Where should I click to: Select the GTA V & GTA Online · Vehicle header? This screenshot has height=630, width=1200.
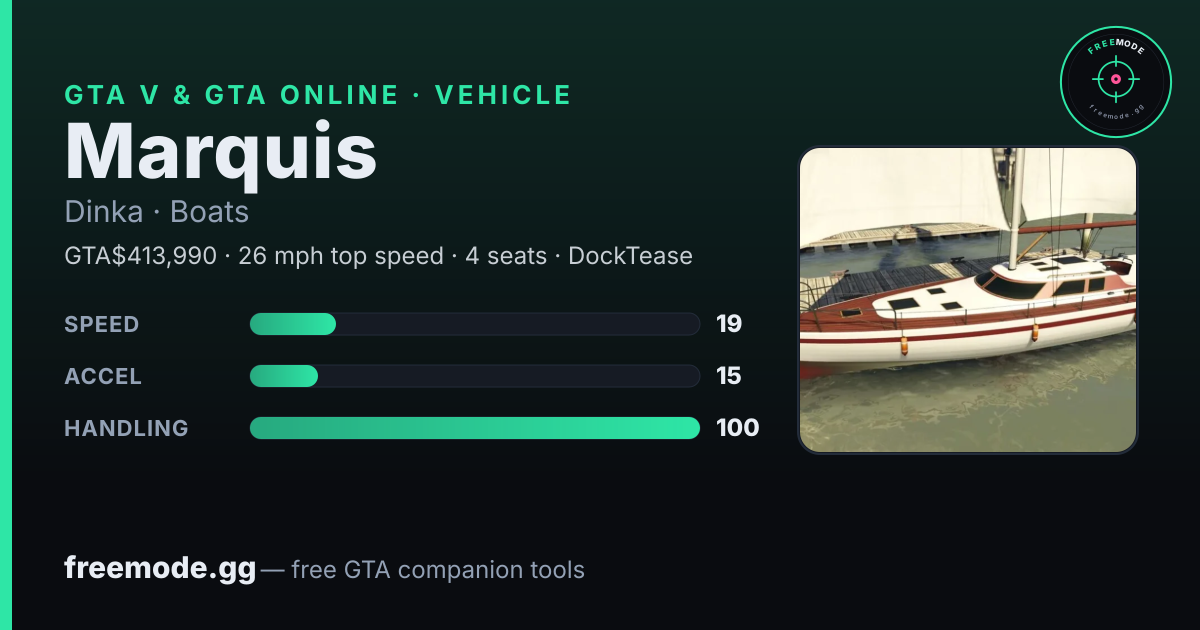click(x=318, y=95)
